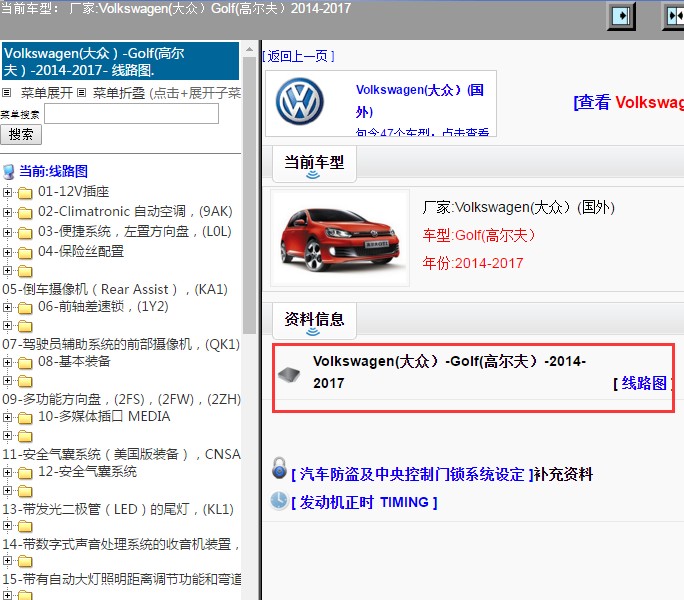Open 11-安全气囊系统（美国版装备）entry
The width and height of the screenshot is (684, 600).
click(x=121, y=454)
